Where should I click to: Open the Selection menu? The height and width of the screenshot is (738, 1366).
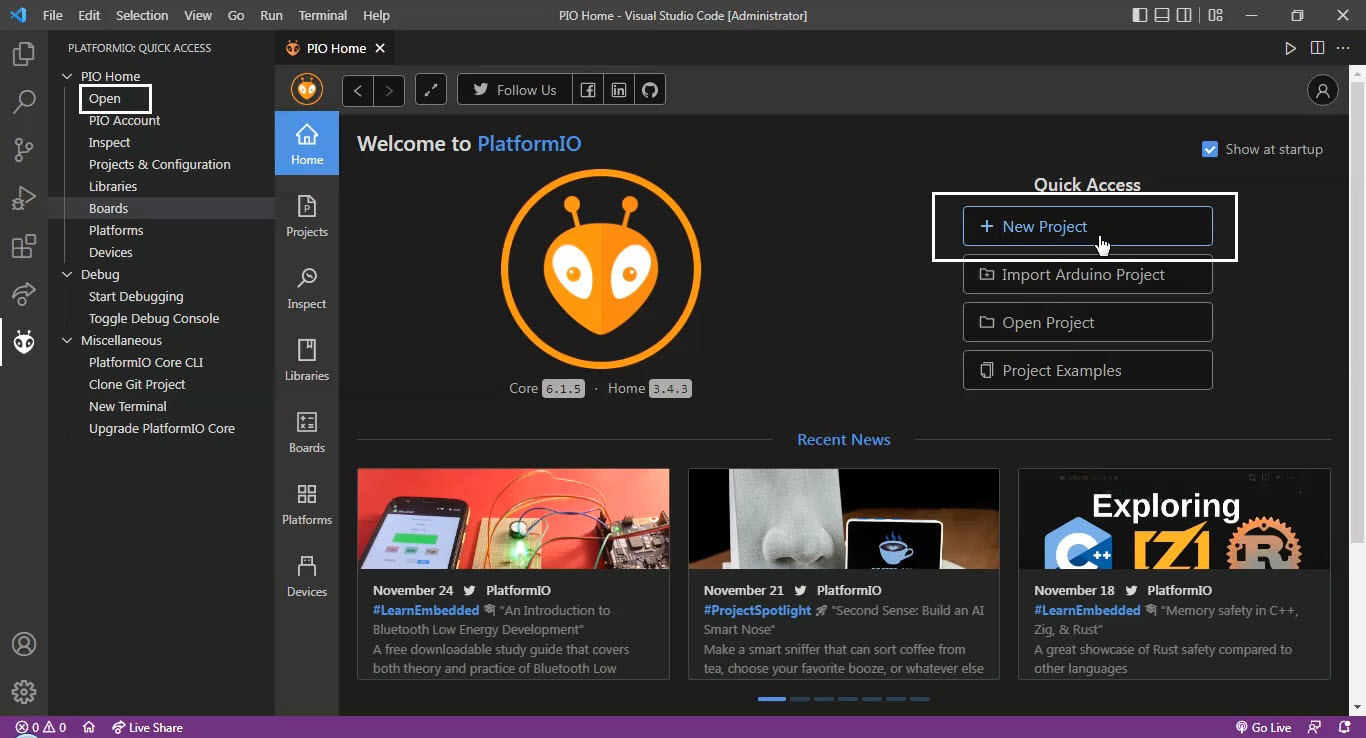pyautogui.click(x=142, y=15)
